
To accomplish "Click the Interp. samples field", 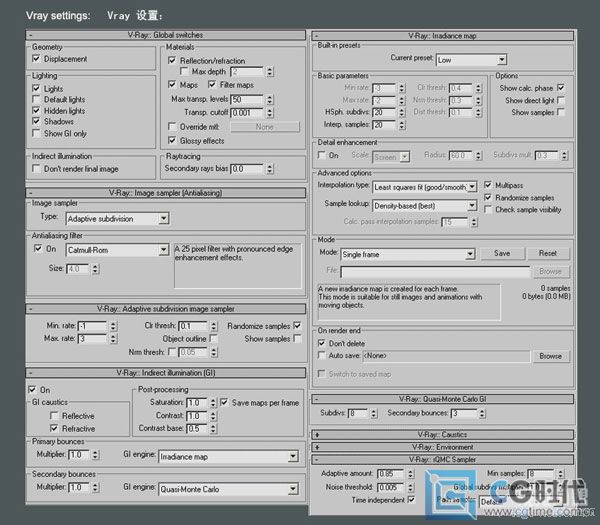I will pos(384,125).
